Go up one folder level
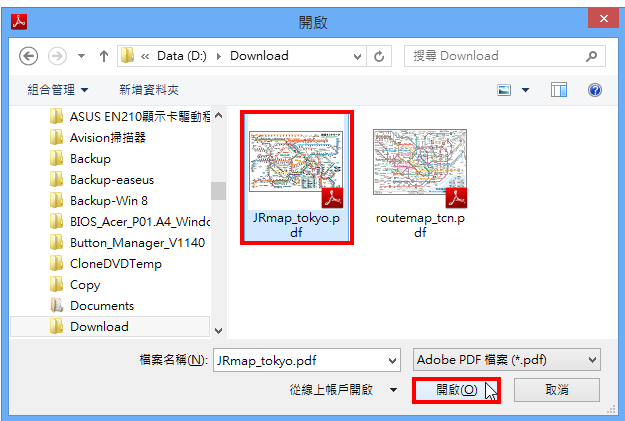625x421 pixels. click(x=104, y=56)
